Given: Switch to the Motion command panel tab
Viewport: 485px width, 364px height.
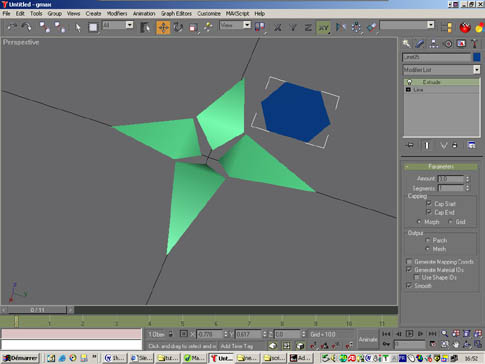Looking at the screenshot, I should [448, 44].
